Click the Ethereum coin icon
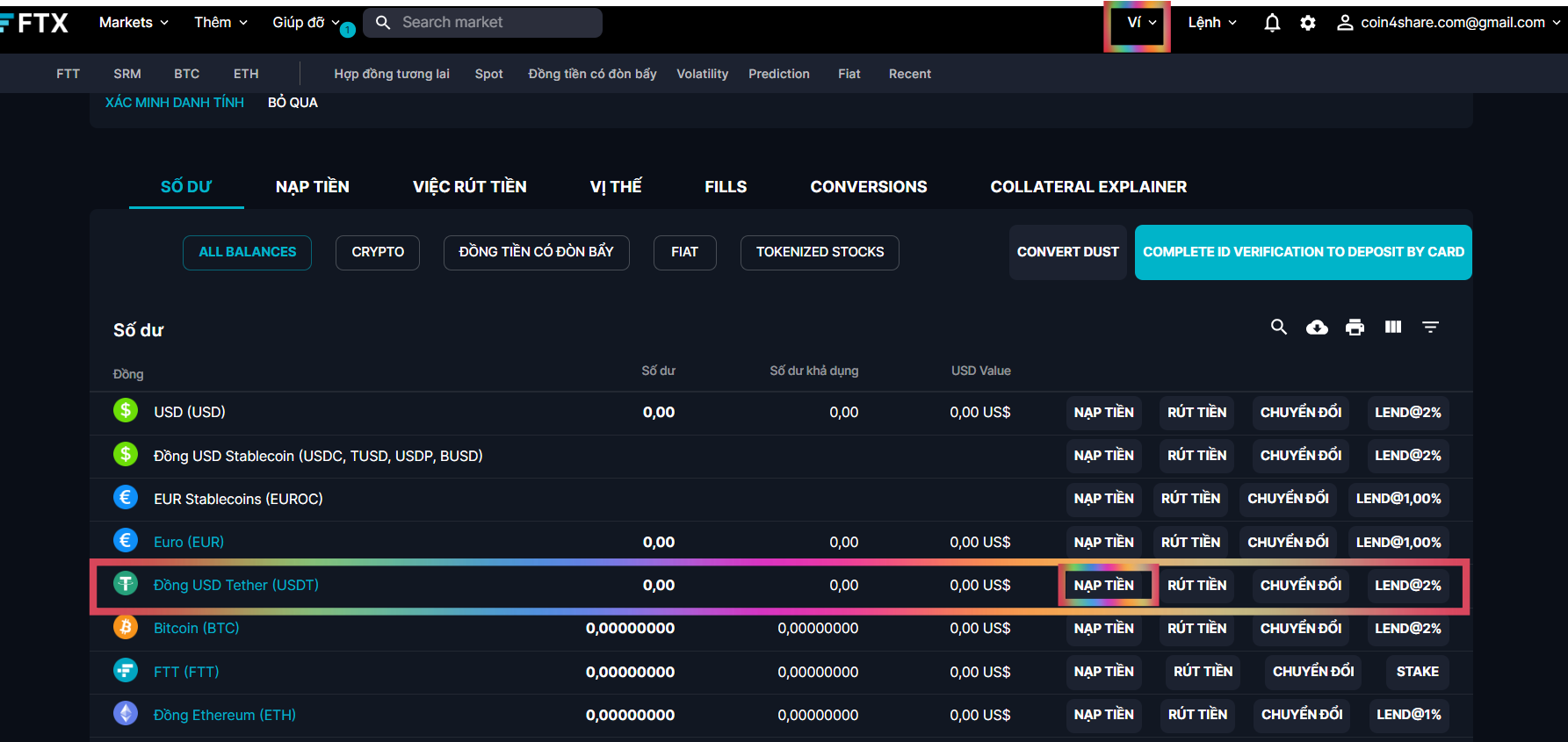Screen dimensions: 1568x742 (126, 713)
